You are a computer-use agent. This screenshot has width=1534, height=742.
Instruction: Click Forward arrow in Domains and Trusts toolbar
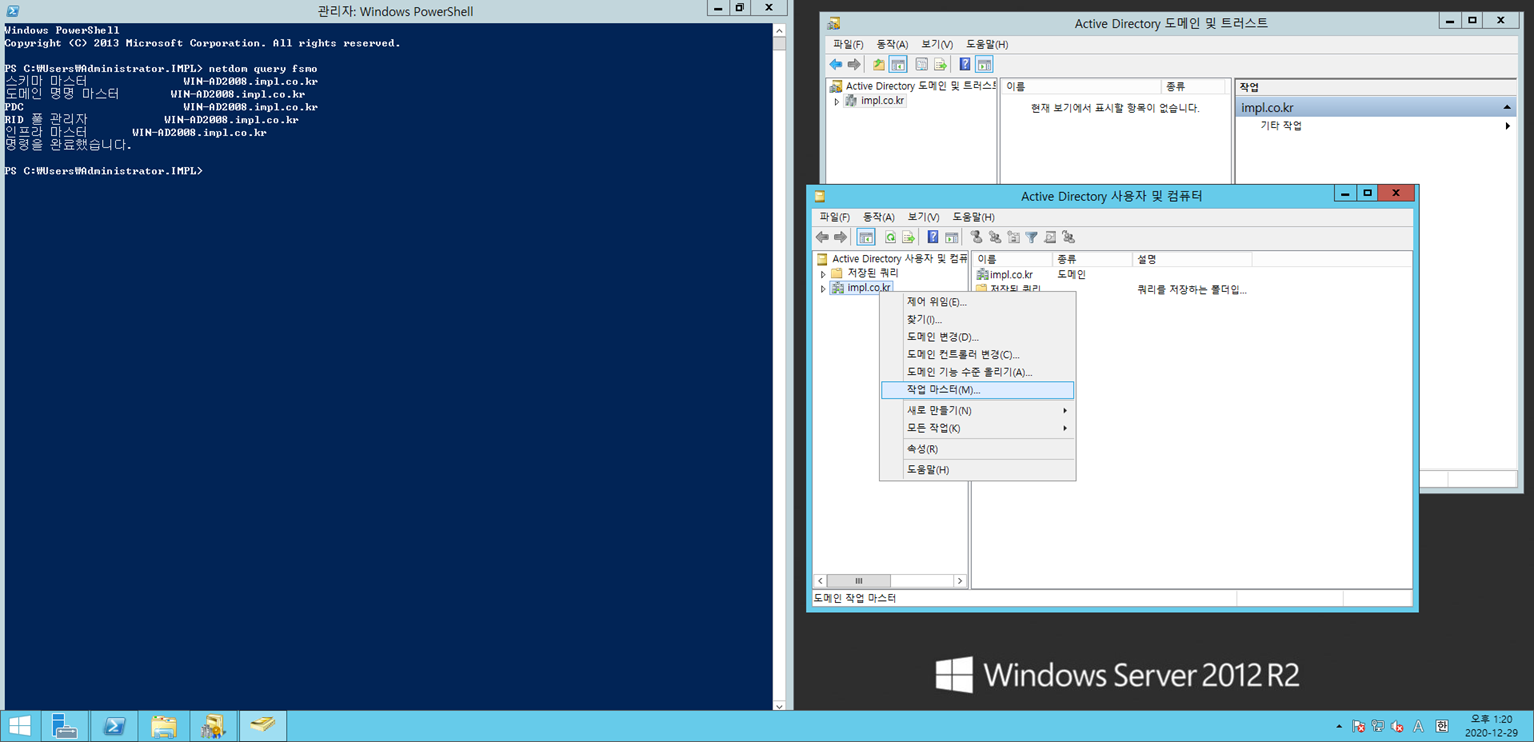(854, 64)
